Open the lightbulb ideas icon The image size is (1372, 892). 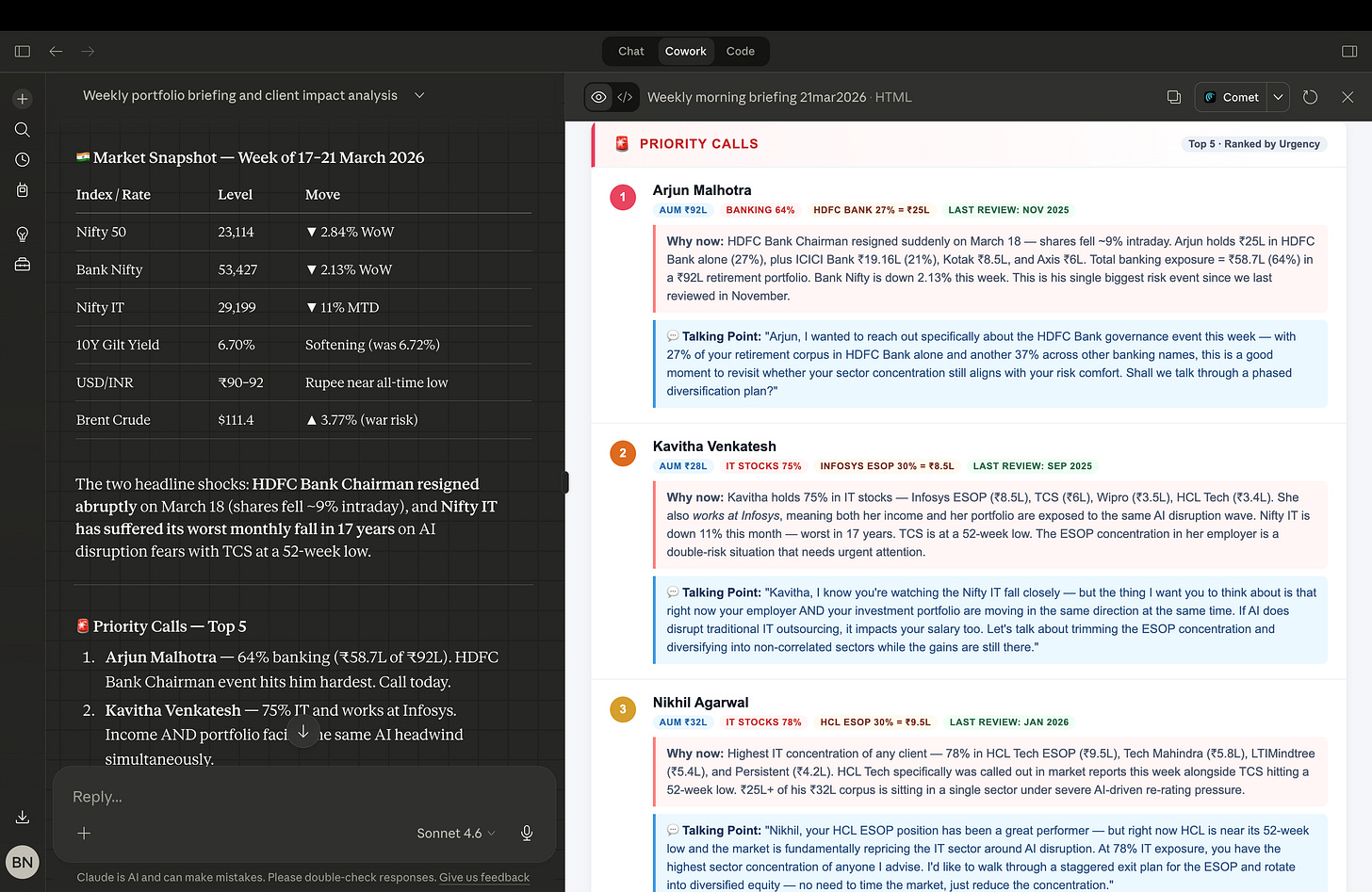click(23, 234)
